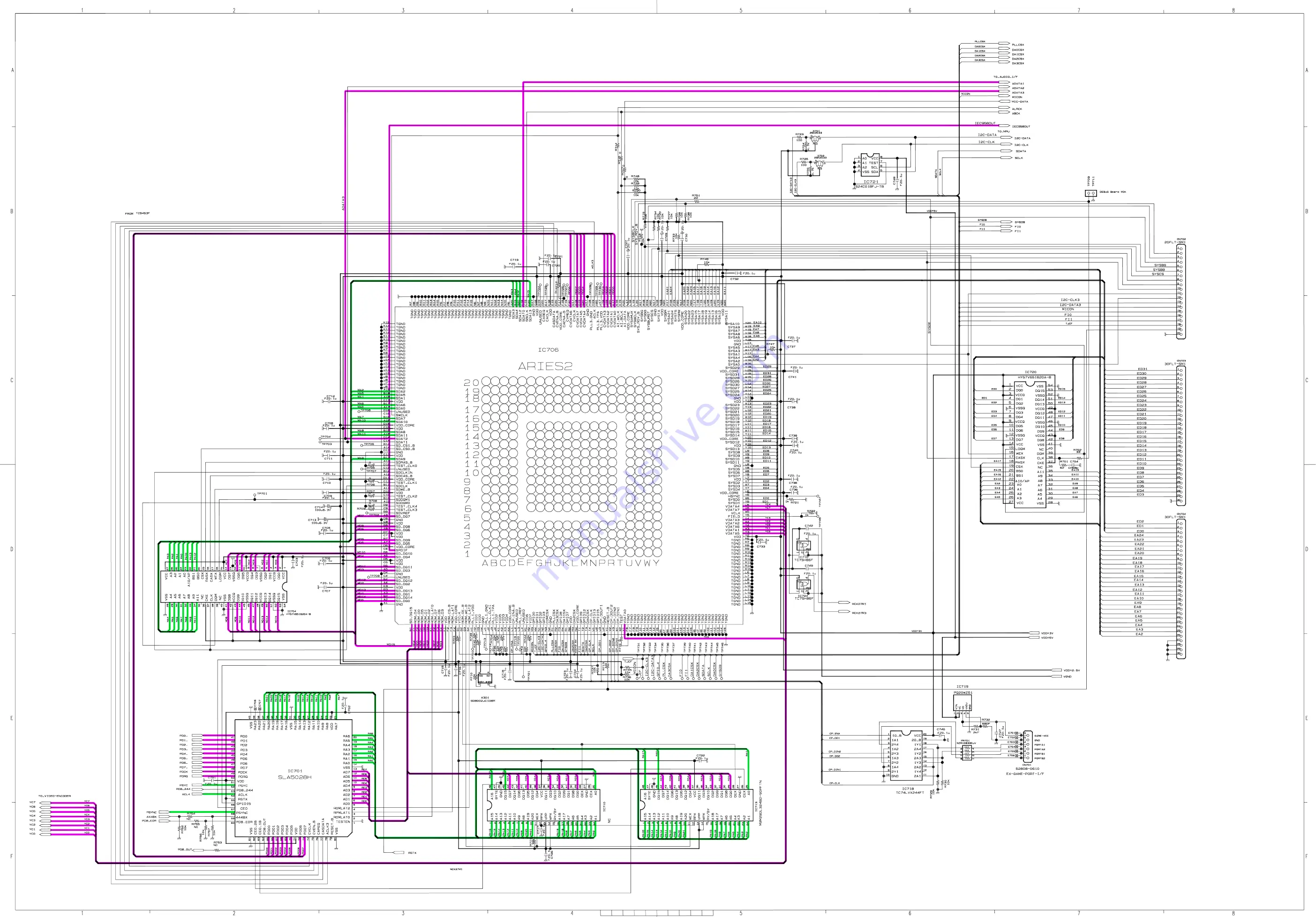
Task: Select the X301 crystal designator
Action: click(x=485, y=698)
